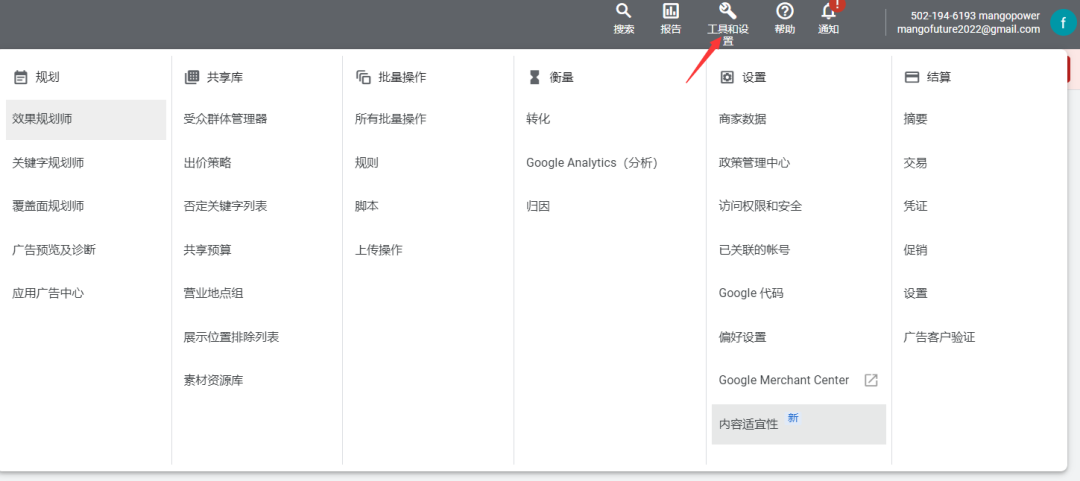Click the external link icon beside Google Merchant Center
Screen dimensions: 1080x481
point(871,380)
